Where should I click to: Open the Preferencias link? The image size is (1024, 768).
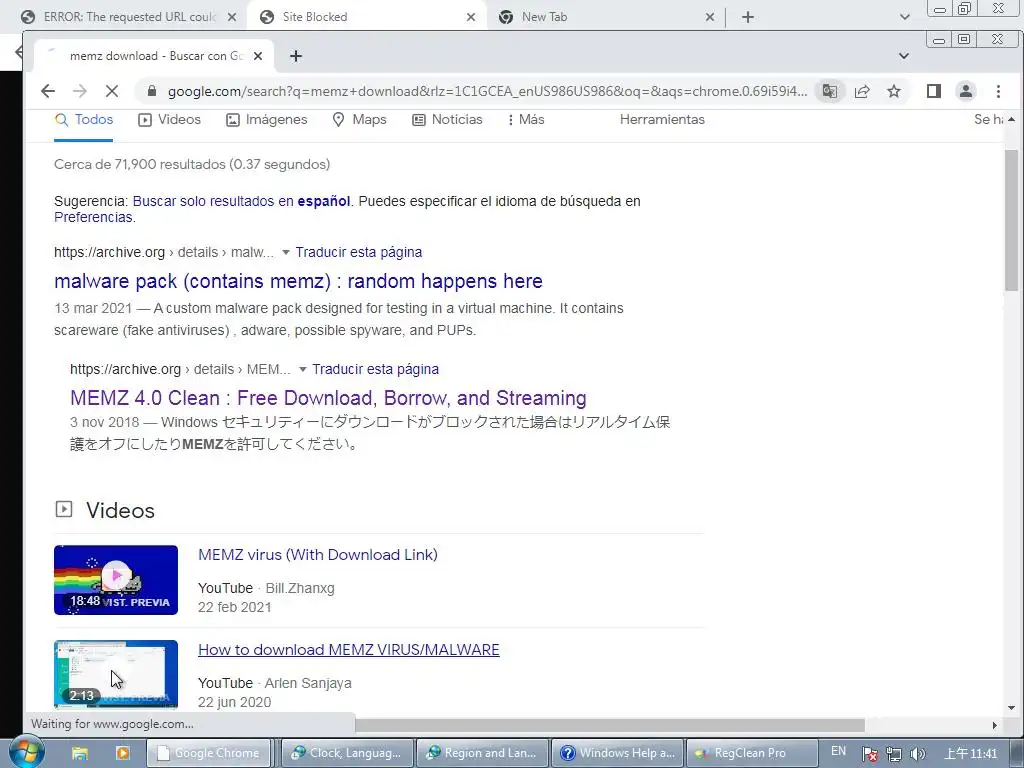click(x=93, y=217)
